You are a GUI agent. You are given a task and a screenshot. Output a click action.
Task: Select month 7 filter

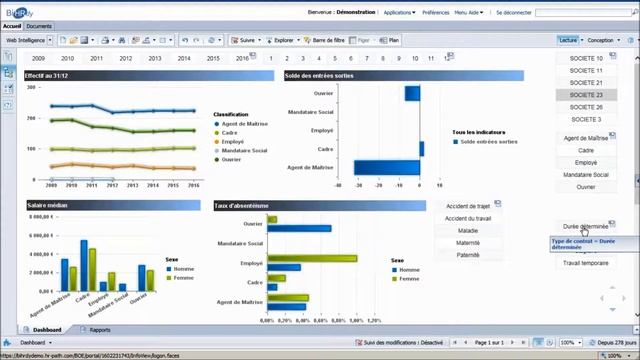click(367, 58)
